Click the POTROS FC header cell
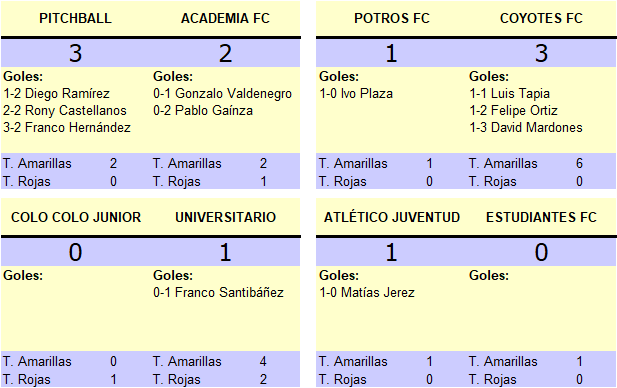617x388 pixels. click(x=392, y=18)
